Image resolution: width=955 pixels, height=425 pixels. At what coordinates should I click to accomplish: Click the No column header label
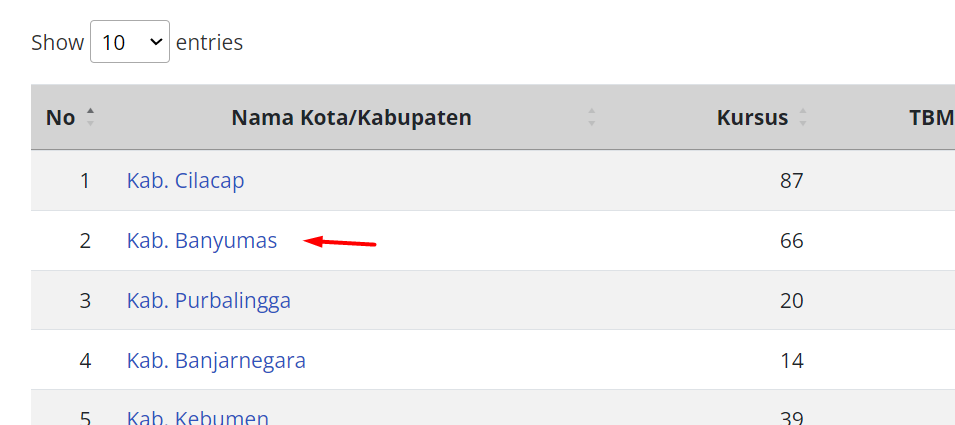(60, 118)
